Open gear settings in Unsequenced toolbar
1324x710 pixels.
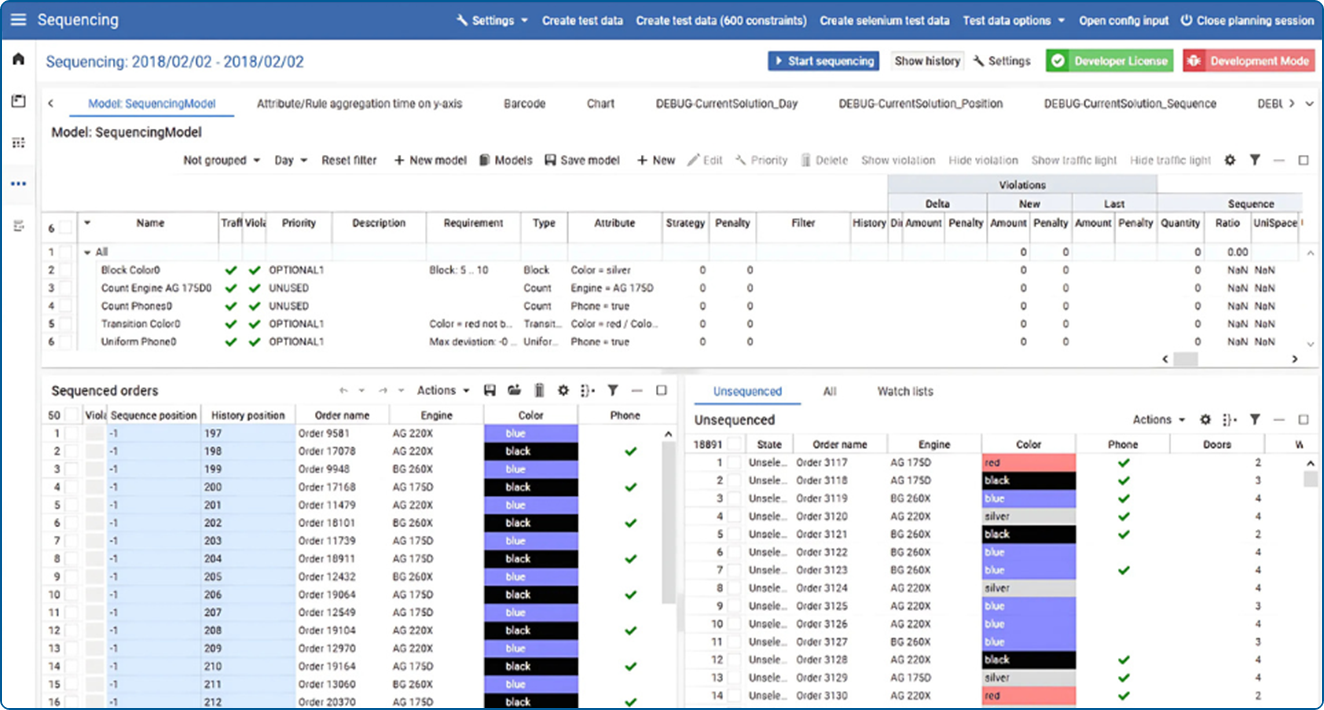1205,420
